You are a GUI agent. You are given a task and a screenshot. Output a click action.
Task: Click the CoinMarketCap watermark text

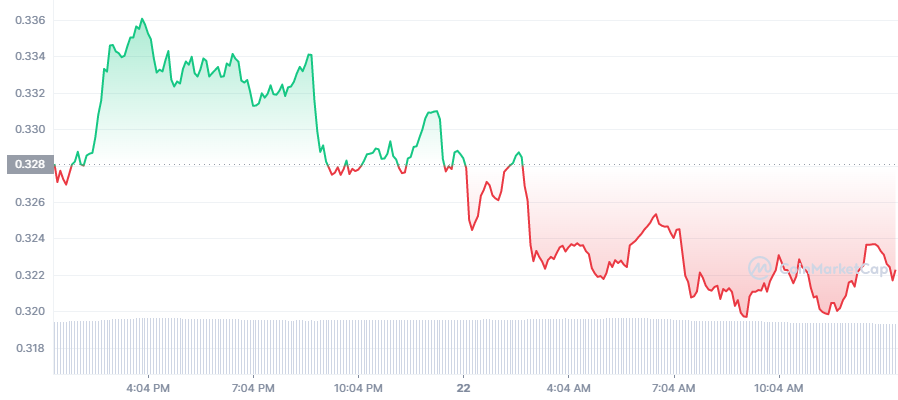[x=834, y=268]
